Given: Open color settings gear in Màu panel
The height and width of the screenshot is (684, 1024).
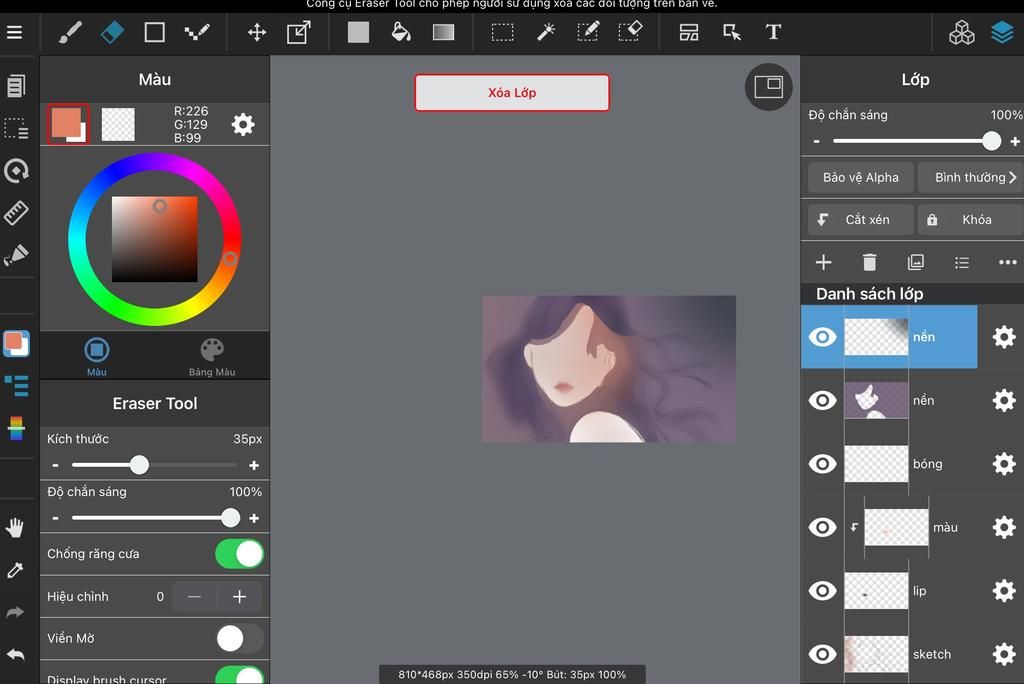Looking at the screenshot, I should tap(243, 124).
